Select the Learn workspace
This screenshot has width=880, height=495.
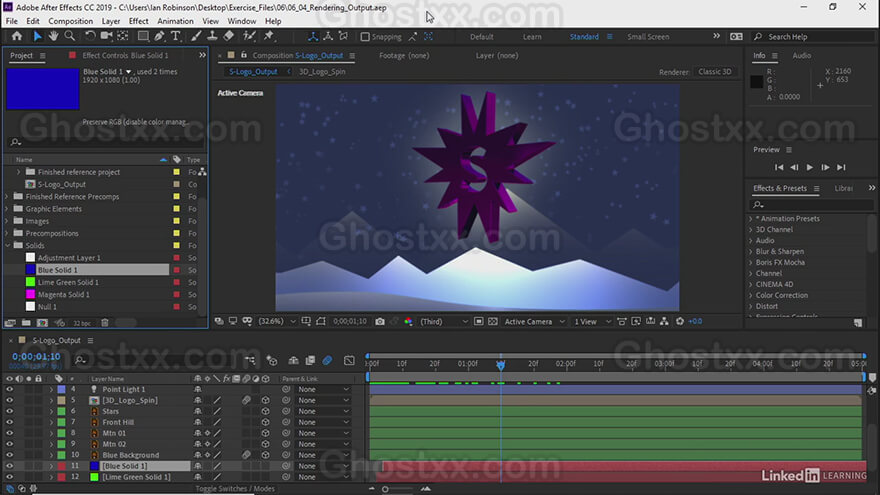click(x=532, y=37)
